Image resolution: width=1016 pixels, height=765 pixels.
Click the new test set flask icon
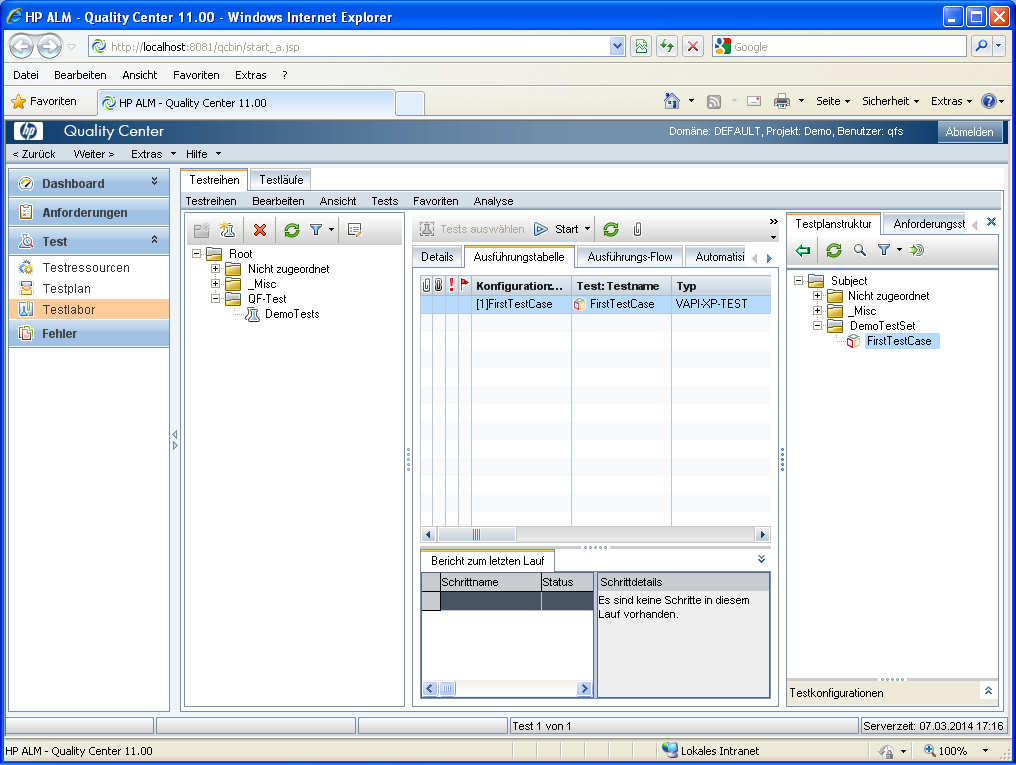click(x=227, y=230)
